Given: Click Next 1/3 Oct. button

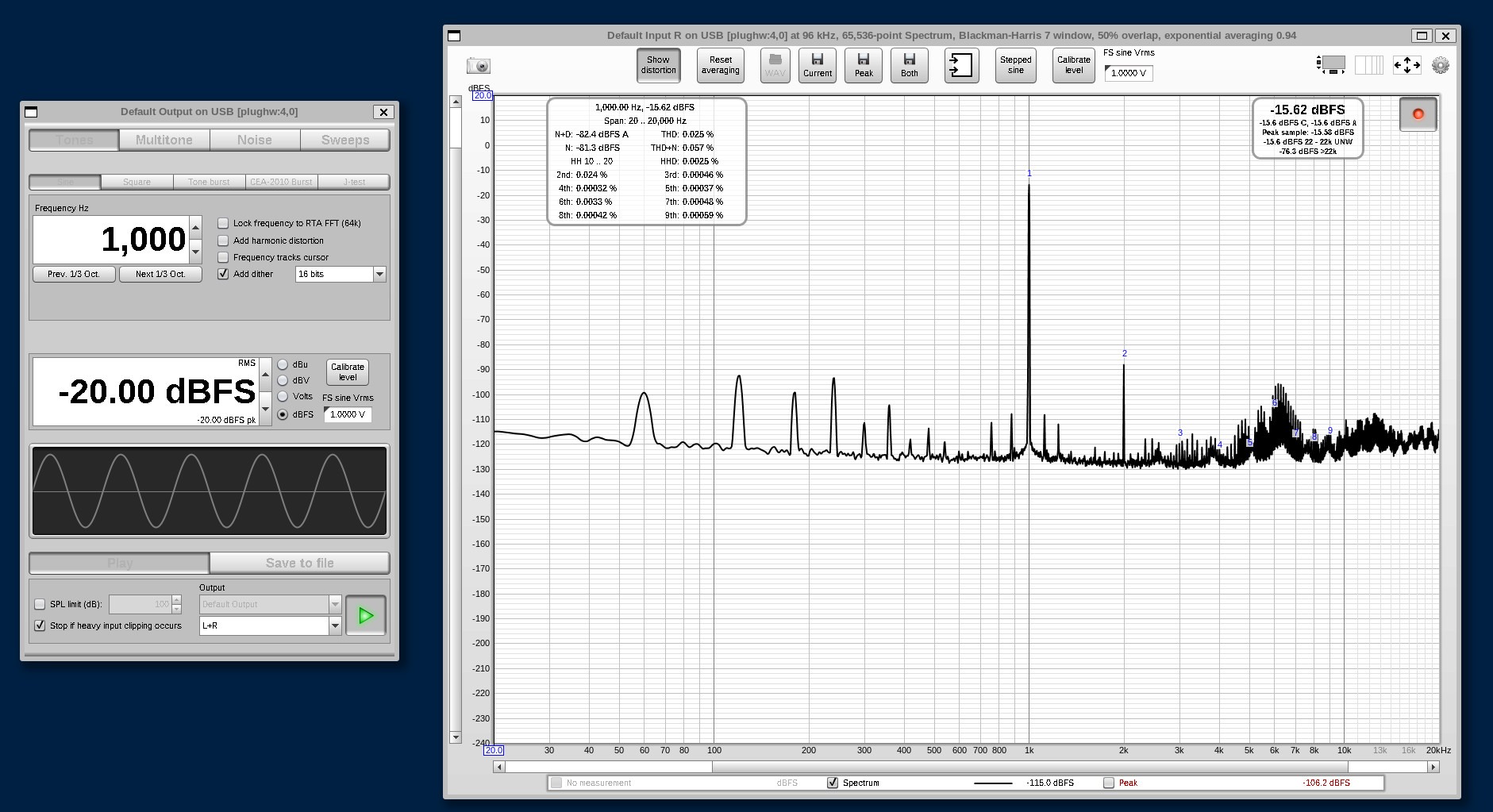Looking at the screenshot, I should [160, 274].
